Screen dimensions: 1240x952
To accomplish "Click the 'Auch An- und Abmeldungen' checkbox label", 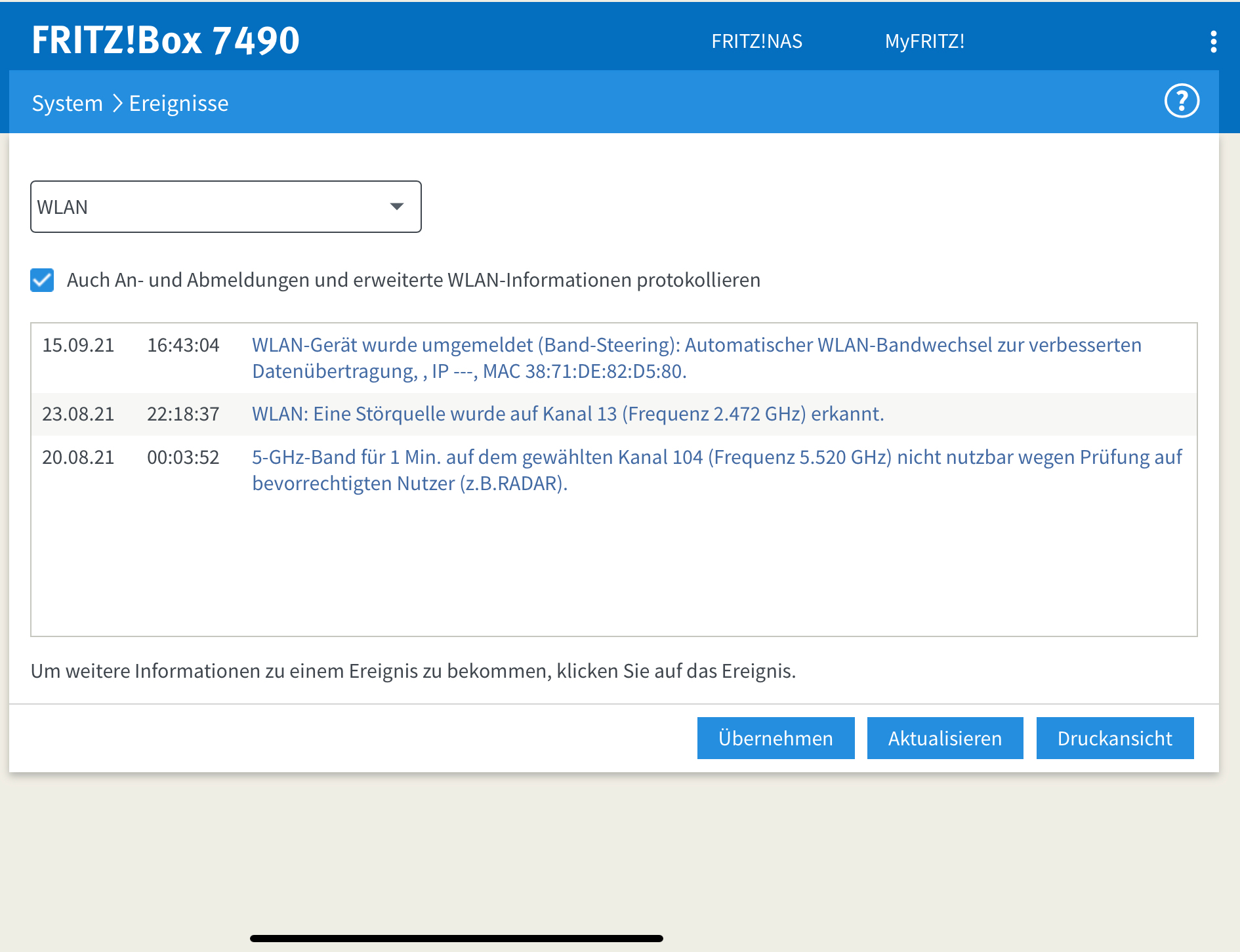I will [x=413, y=280].
